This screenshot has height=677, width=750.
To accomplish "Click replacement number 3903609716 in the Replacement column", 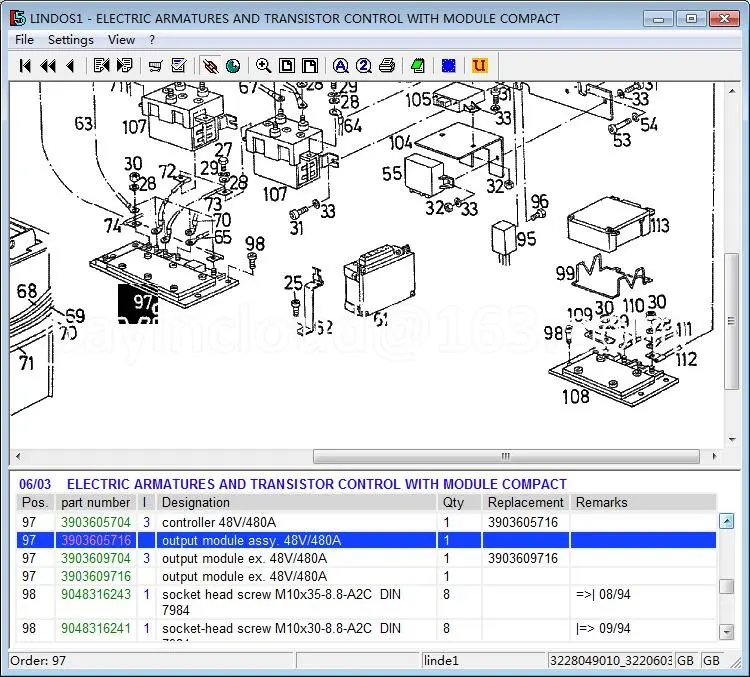I will click(523, 558).
